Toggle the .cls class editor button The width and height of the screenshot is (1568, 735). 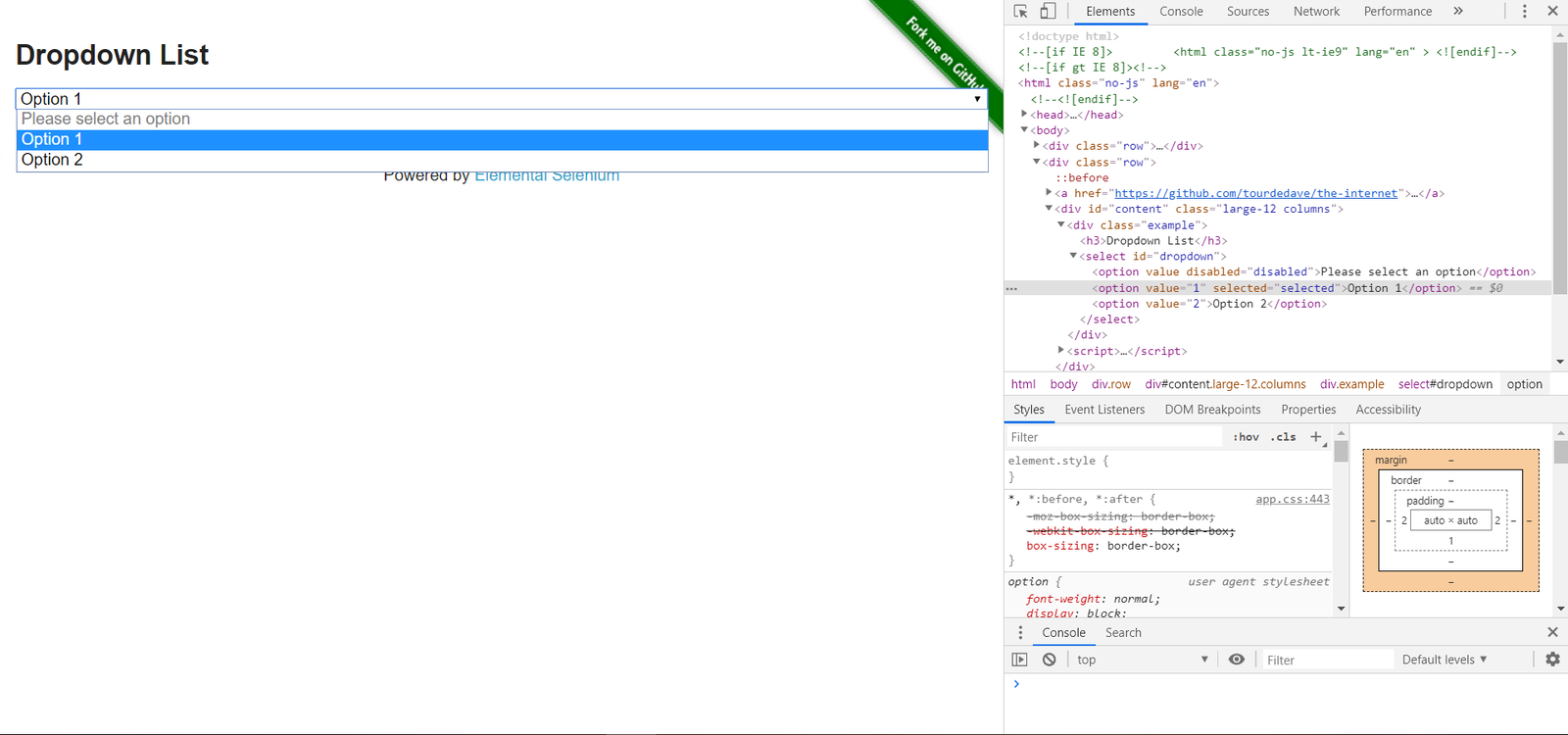tap(1283, 437)
